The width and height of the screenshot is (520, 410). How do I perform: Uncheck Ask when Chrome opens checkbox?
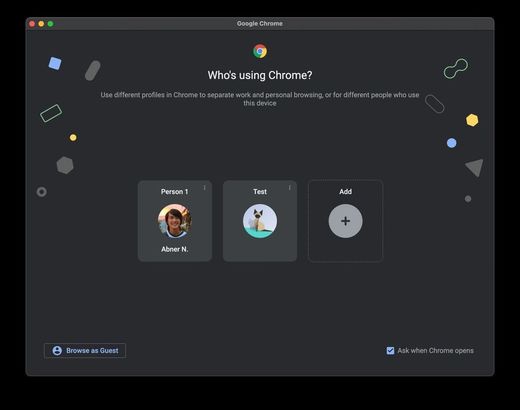point(390,351)
